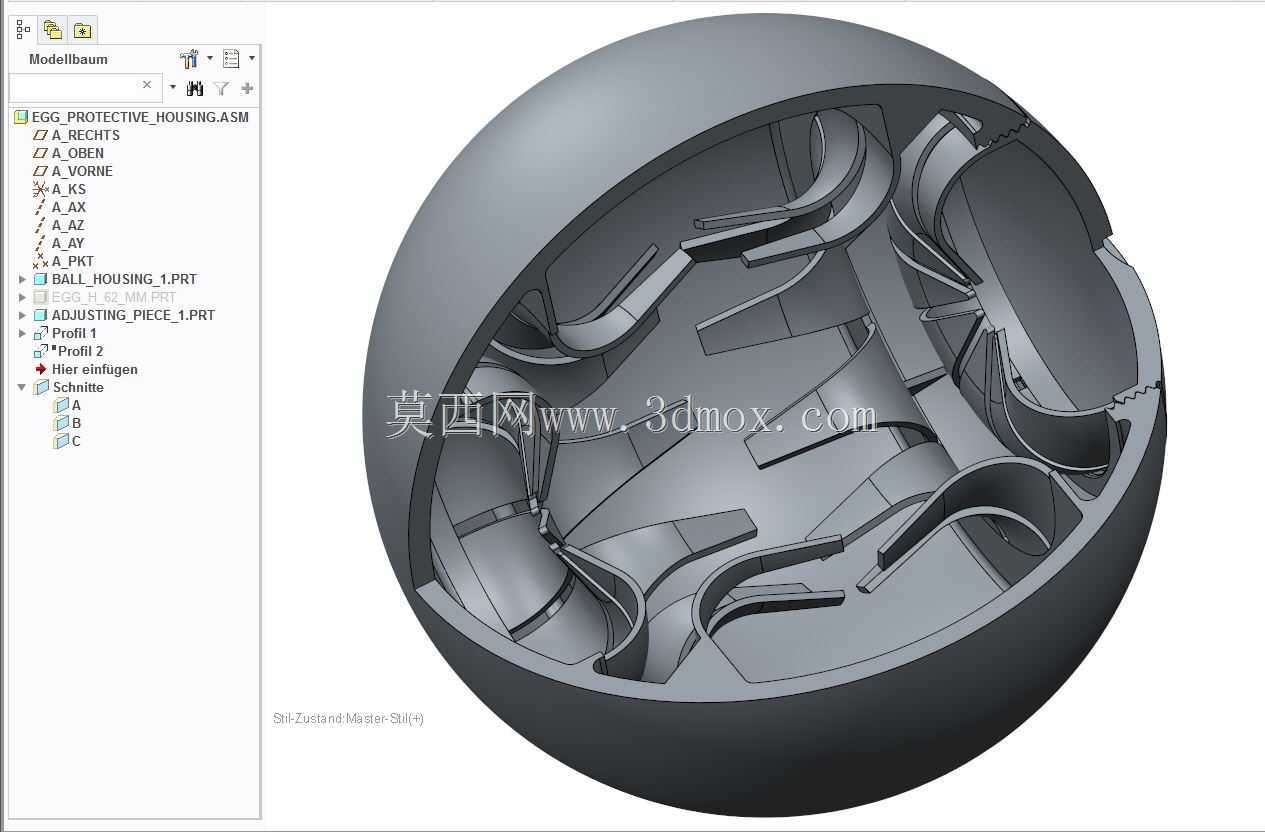
Task: Select cross-section C
Action: [x=76, y=441]
